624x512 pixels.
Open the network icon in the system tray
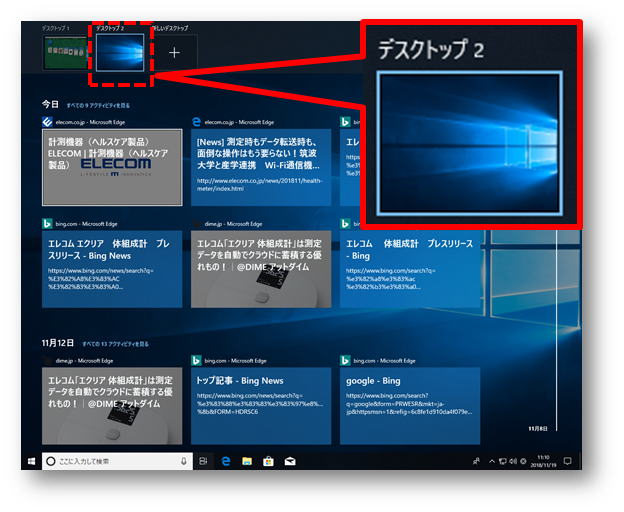[503, 461]
